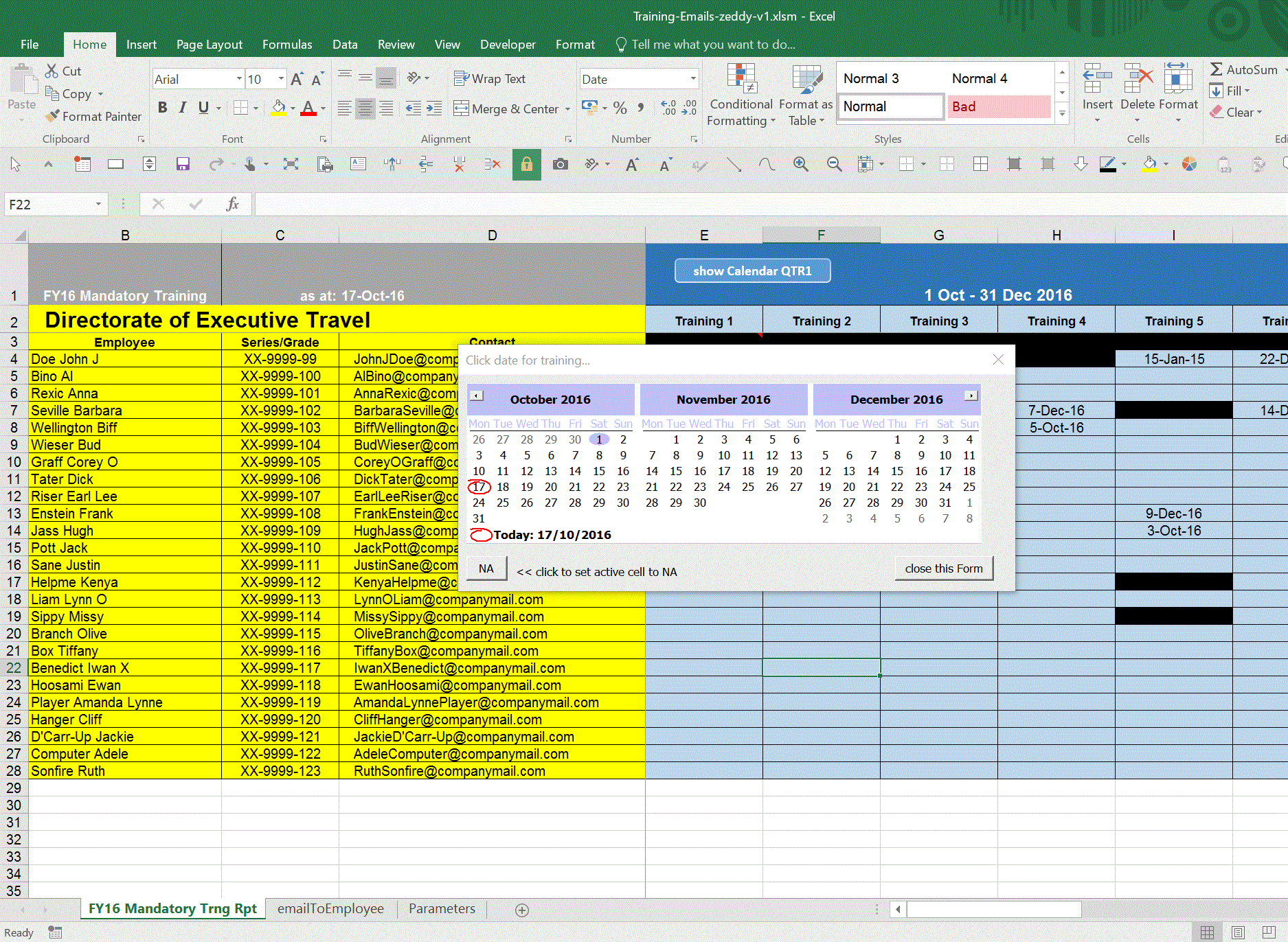Click the Comma Style icon
The image size is (1288, 942).
coord(641,108)
